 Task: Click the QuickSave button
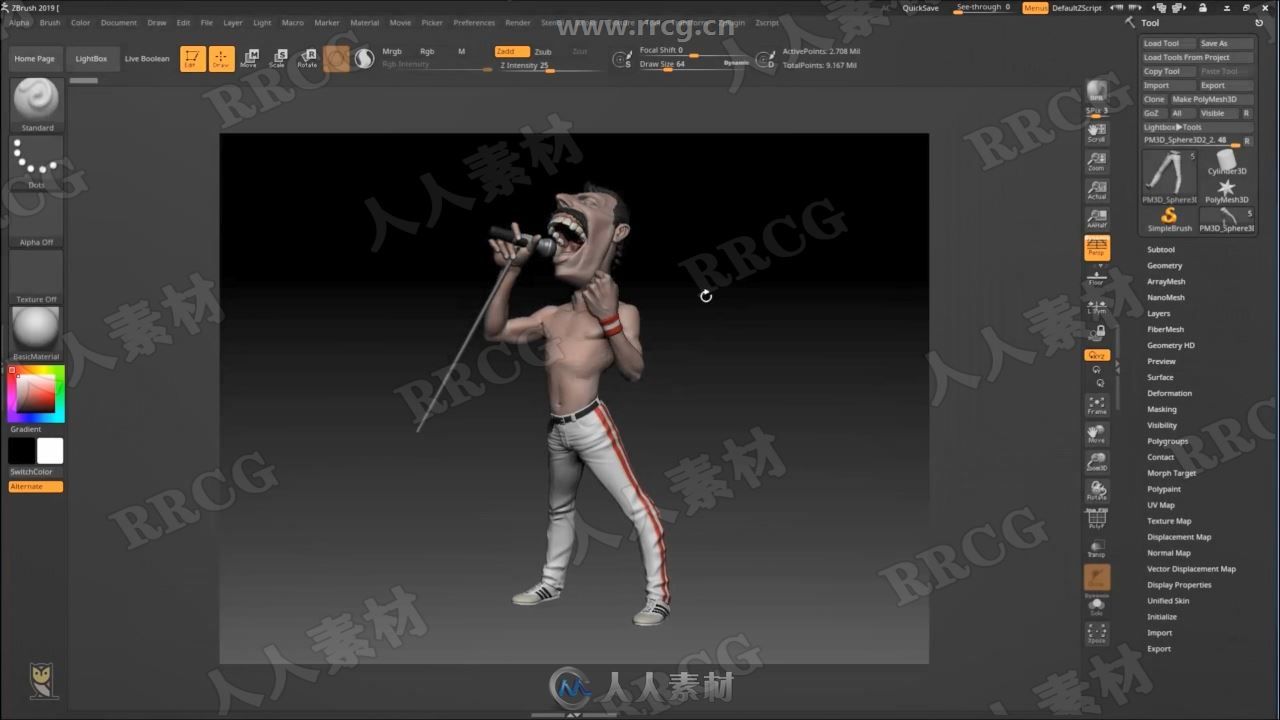[921, 7]
